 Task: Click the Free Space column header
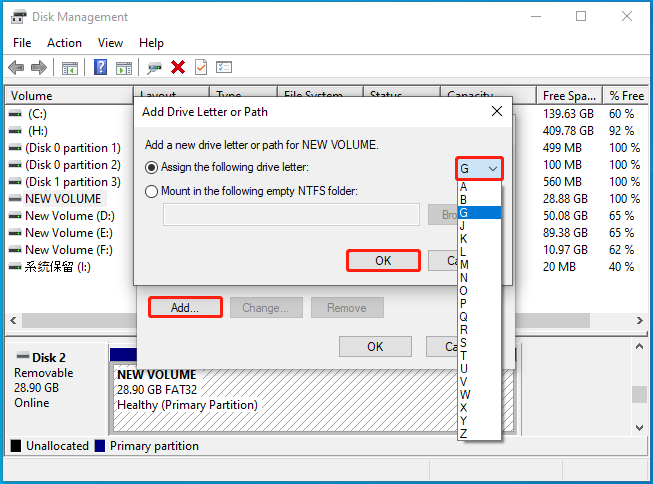coord(569,96)
